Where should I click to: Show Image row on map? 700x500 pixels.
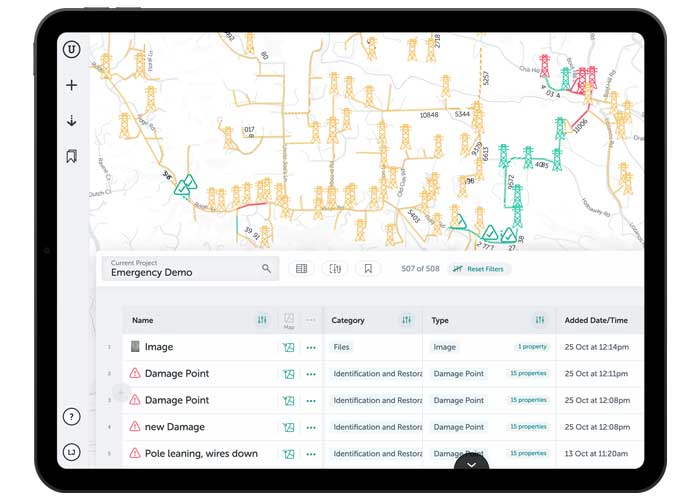(x=289, y=347)
